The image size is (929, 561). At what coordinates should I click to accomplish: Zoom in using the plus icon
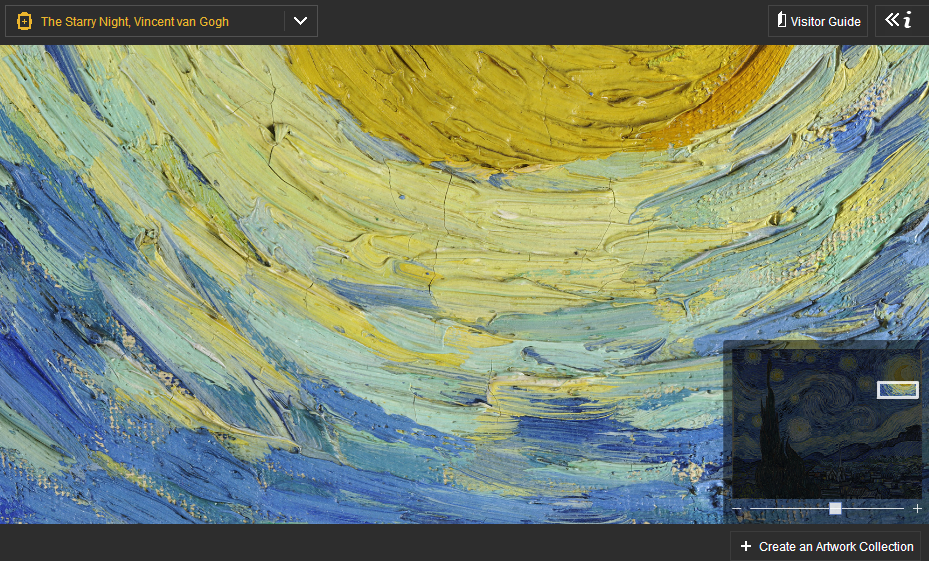coord(917,509)
